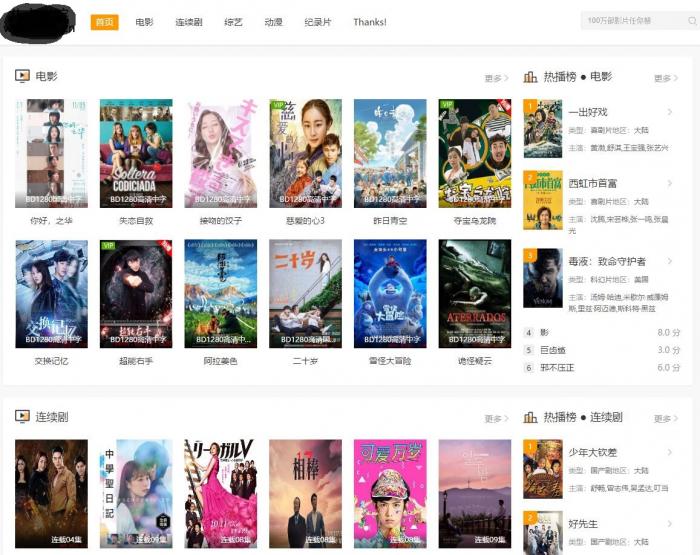
Task: Click rank 3 badge on 毒液 thumbnail
Action: point(529,255)
